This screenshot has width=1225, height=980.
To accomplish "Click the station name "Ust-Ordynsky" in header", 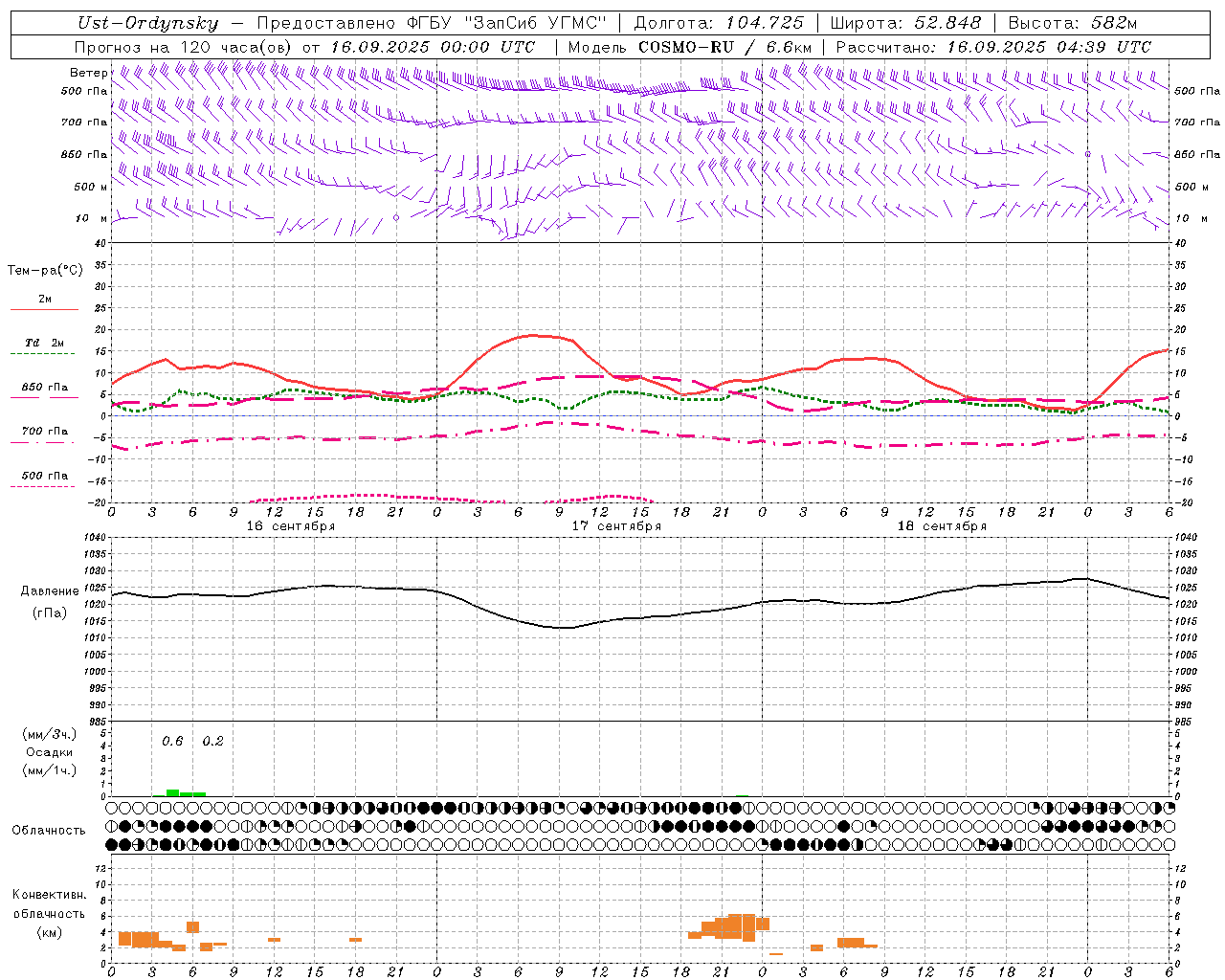I will coord(148,23).
